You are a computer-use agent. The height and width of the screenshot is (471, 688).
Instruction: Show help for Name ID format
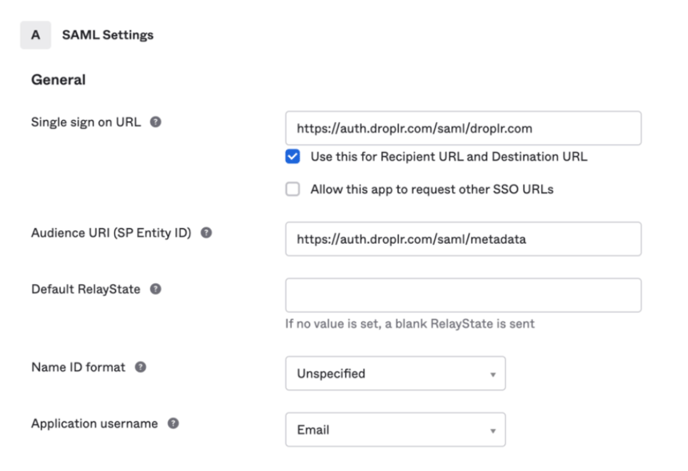point(140,367)
